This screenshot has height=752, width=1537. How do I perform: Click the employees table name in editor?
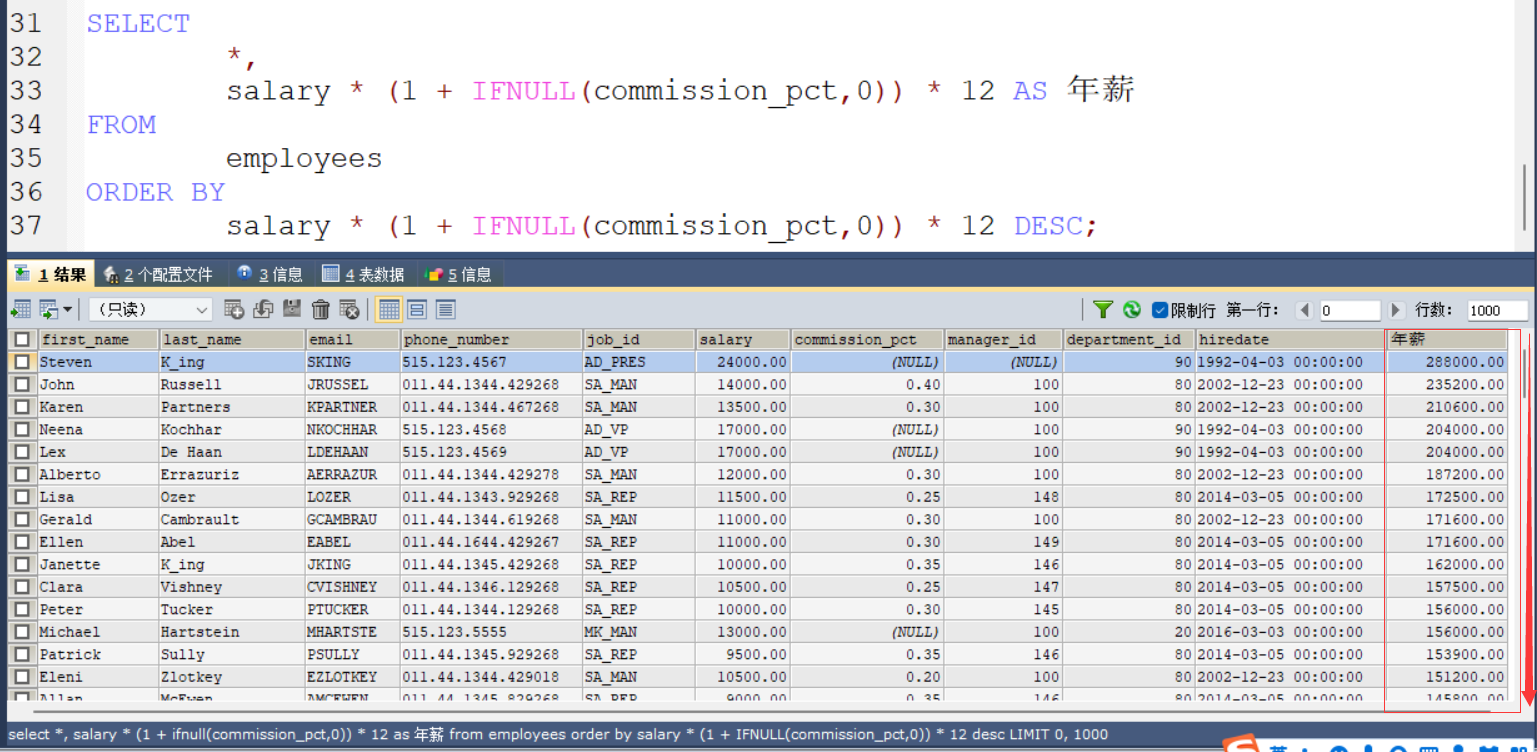(x=304, y=159)
